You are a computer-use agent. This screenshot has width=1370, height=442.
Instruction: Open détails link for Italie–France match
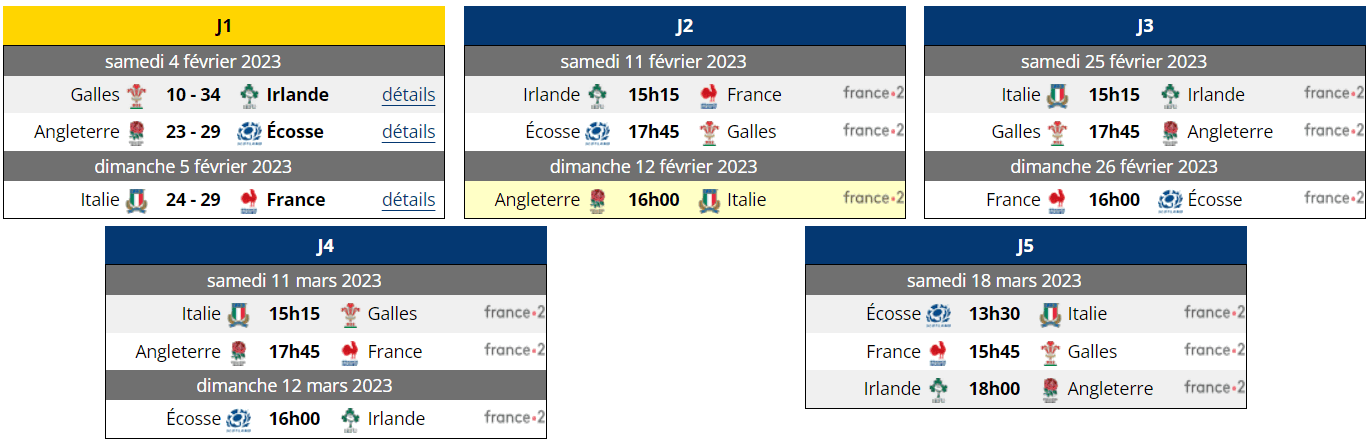(x=408, y=200)
